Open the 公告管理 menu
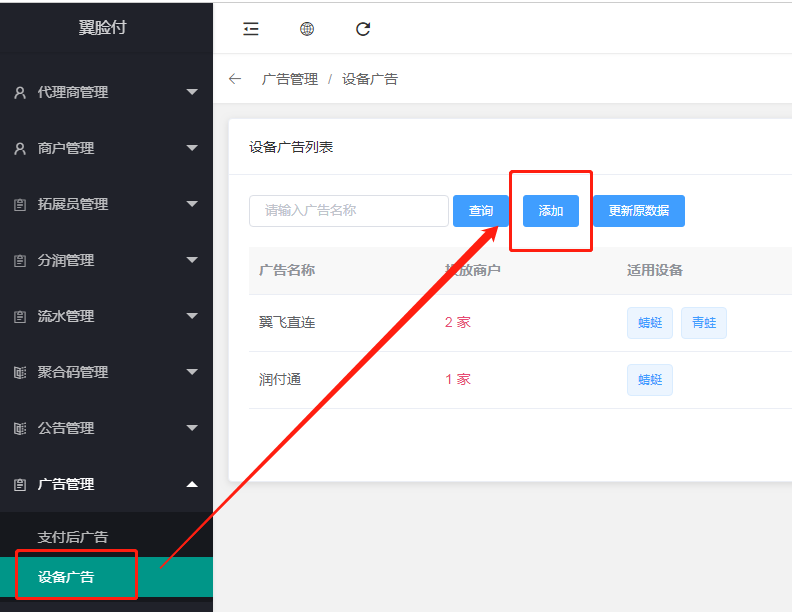This screenshot has width=792, height=612. click(106, 429)
